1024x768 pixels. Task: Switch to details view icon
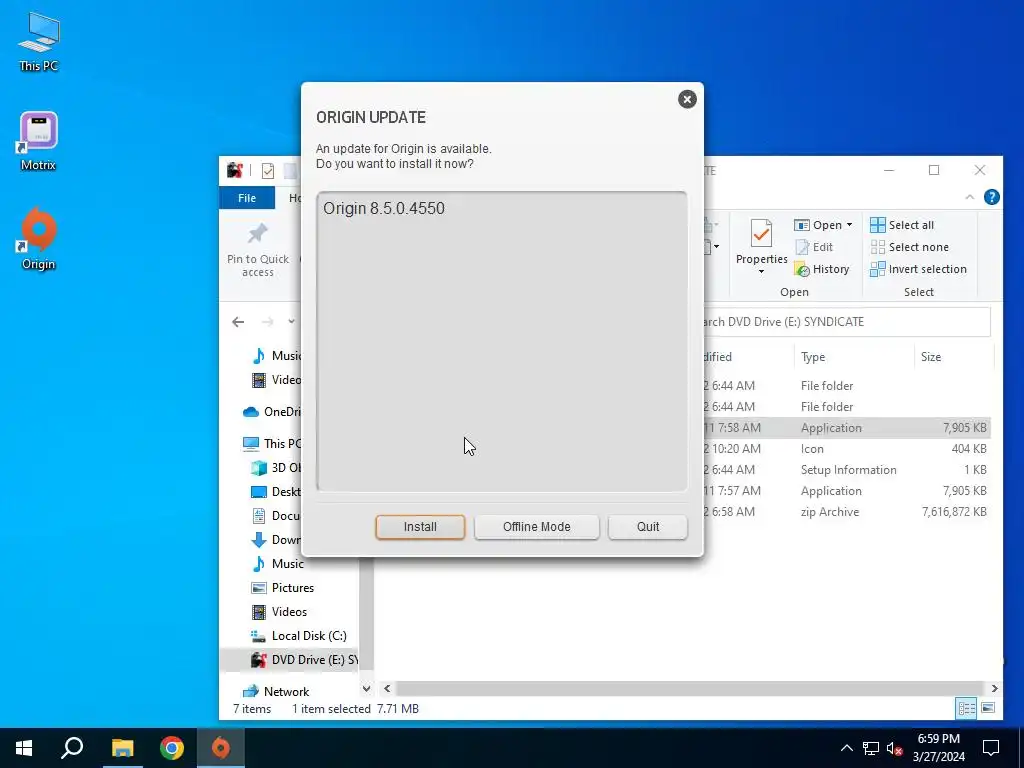pyautogui.click(x=967, y=708)
